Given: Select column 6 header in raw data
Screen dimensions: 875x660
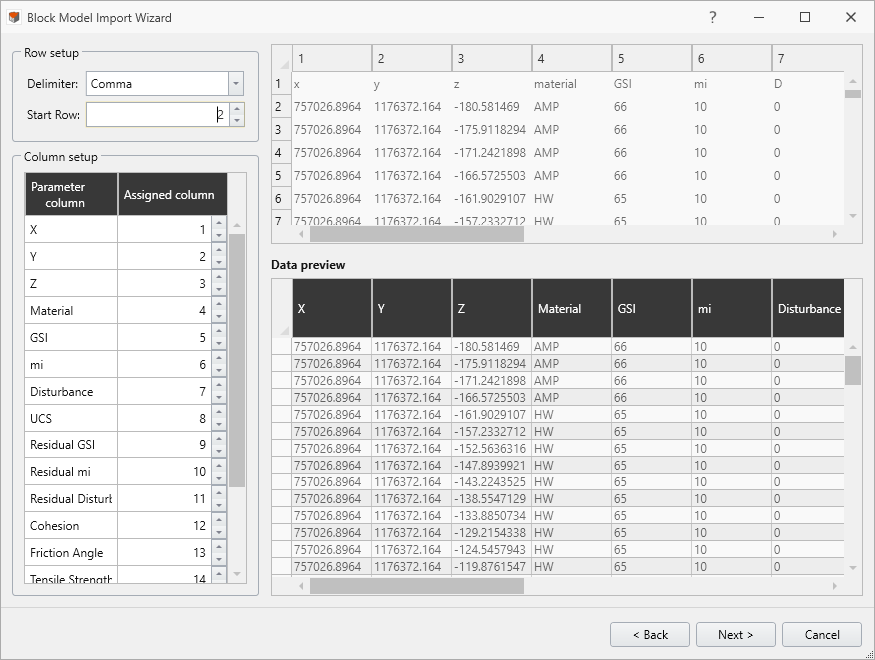Looking at the screenshot, I should pos(732,59).
